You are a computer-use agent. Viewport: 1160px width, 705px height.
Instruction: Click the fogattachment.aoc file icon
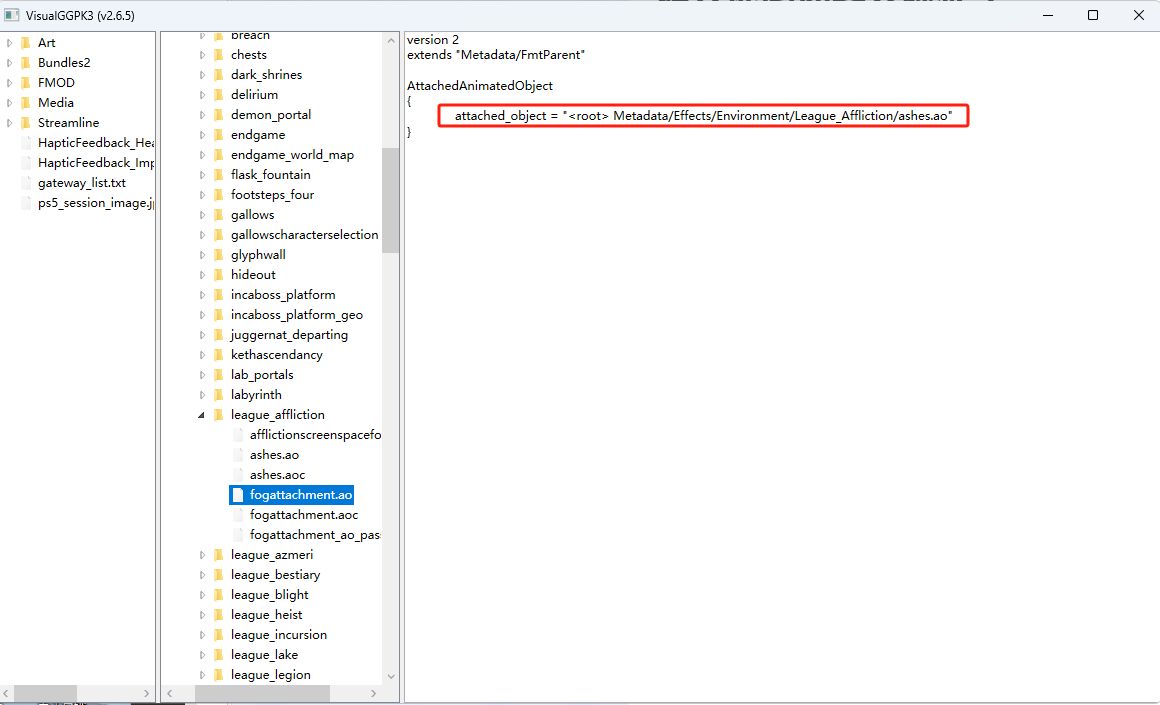[238, 515]
